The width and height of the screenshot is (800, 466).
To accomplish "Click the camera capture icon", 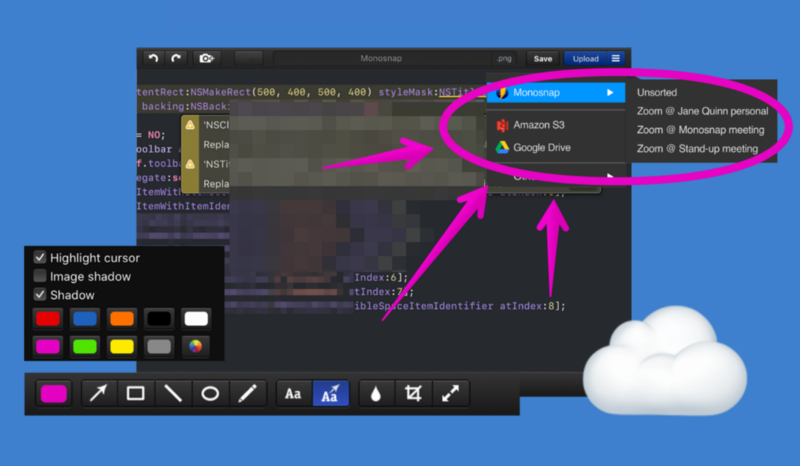I will (x=206, y=59).
